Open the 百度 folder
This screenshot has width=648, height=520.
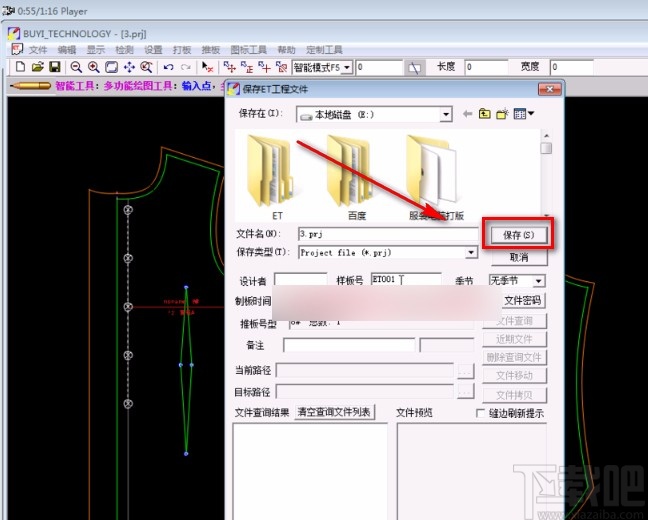pyautogui.click(x=350, y=179)
